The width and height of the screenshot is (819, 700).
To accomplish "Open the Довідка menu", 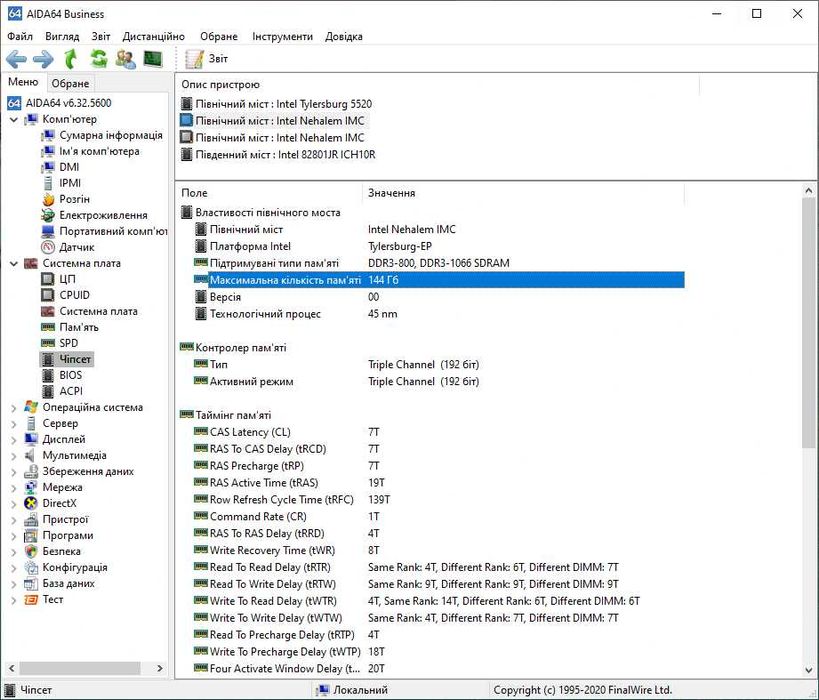I will point(344,37).
